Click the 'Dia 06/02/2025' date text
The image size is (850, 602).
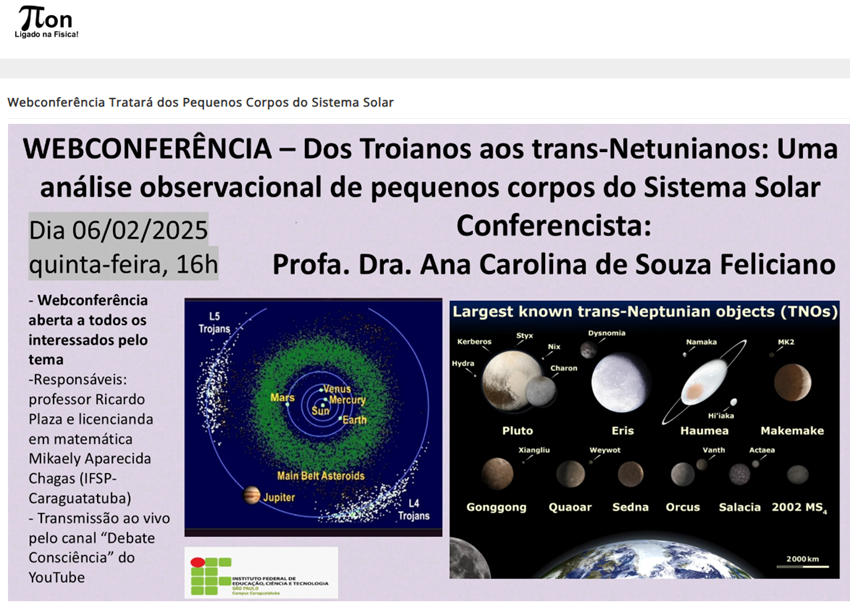click(118, 230)
